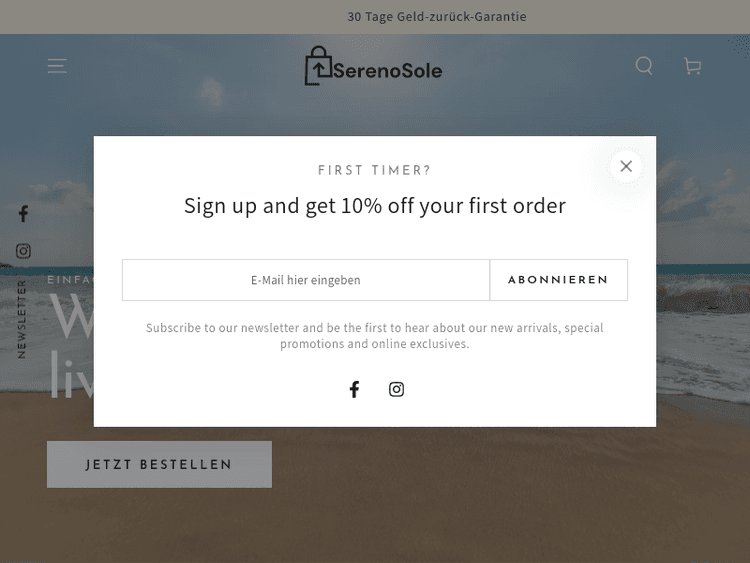Viewport: 750px width, 563px height.
Task: Click the newsletter description paragraph
Action: 375,335
